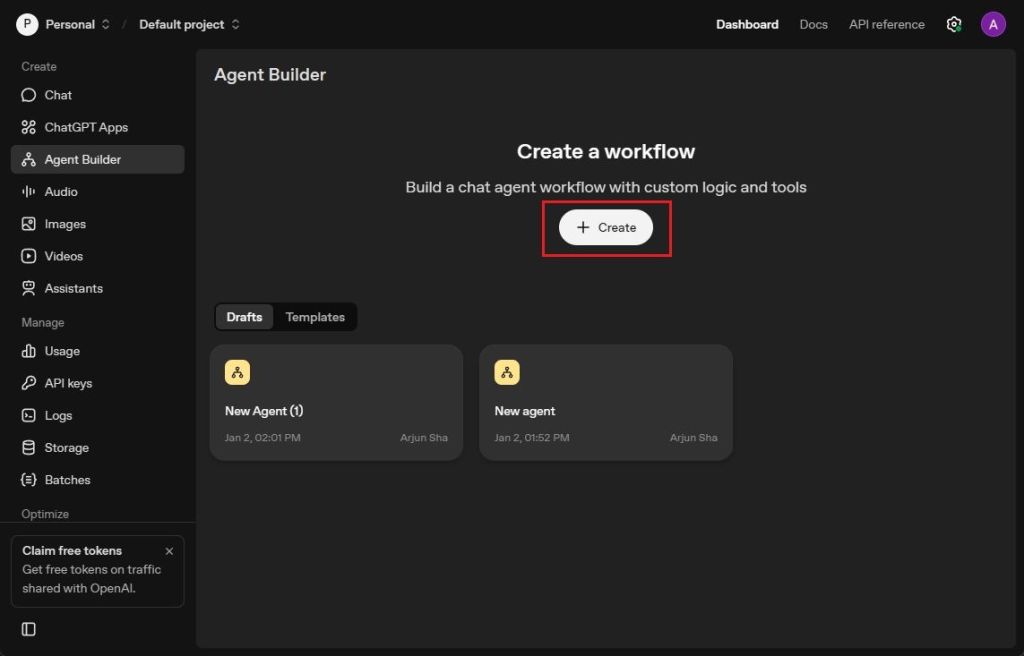Open the Docs page

813,24
